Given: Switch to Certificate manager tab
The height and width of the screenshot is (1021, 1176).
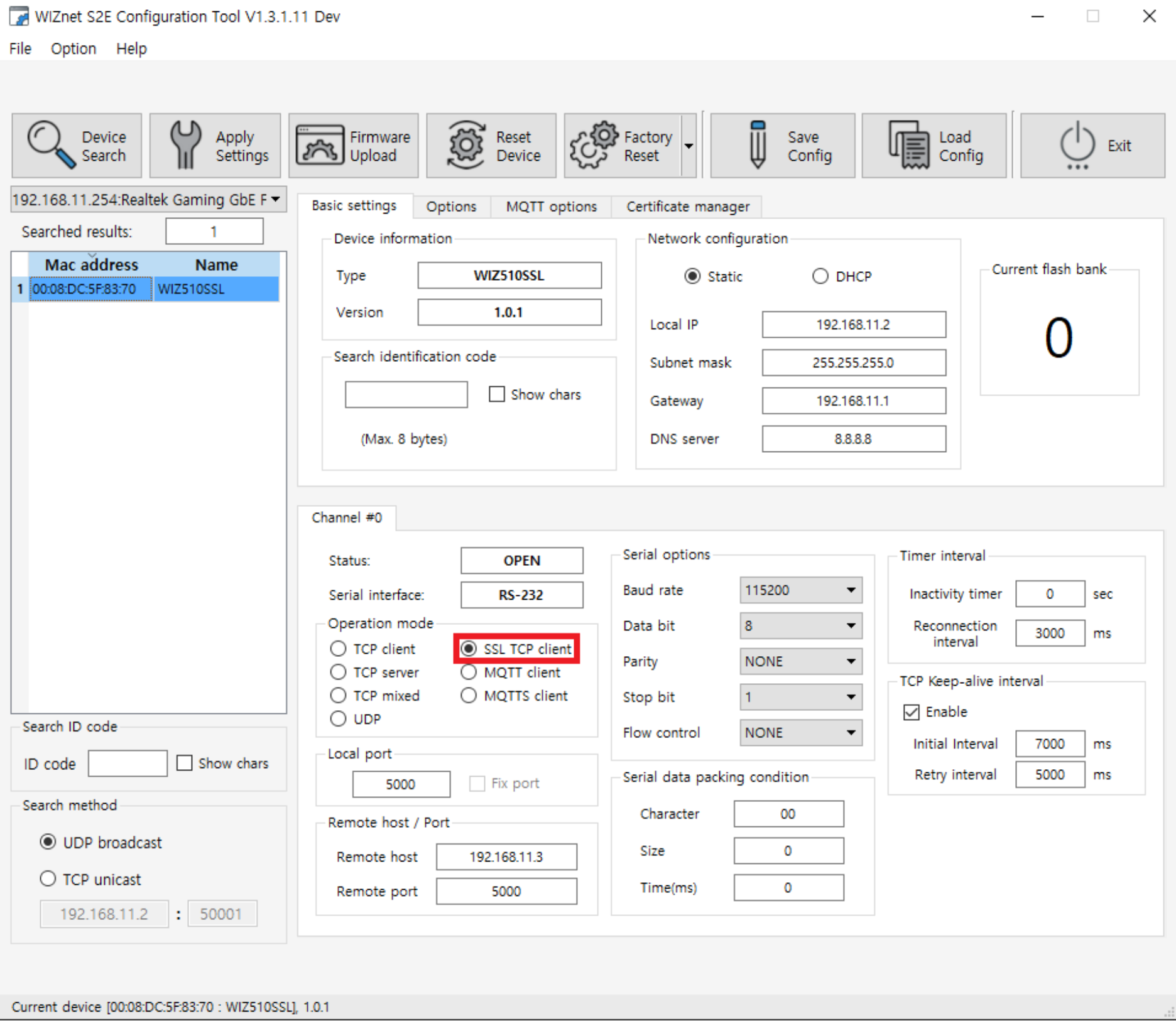Looking at the screenshot, I should [688, 207].
